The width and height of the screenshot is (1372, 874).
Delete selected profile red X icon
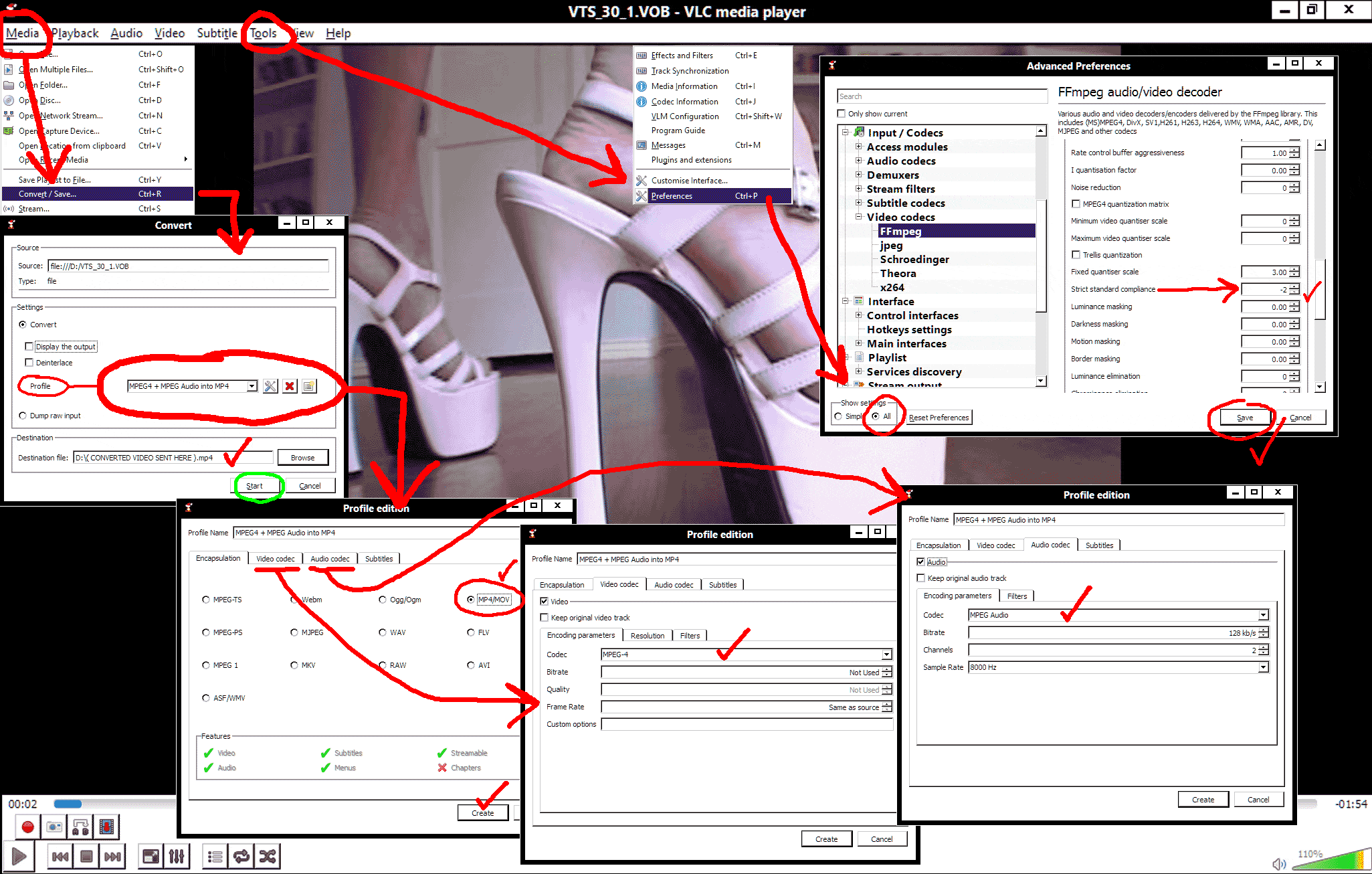coord(290,386)
